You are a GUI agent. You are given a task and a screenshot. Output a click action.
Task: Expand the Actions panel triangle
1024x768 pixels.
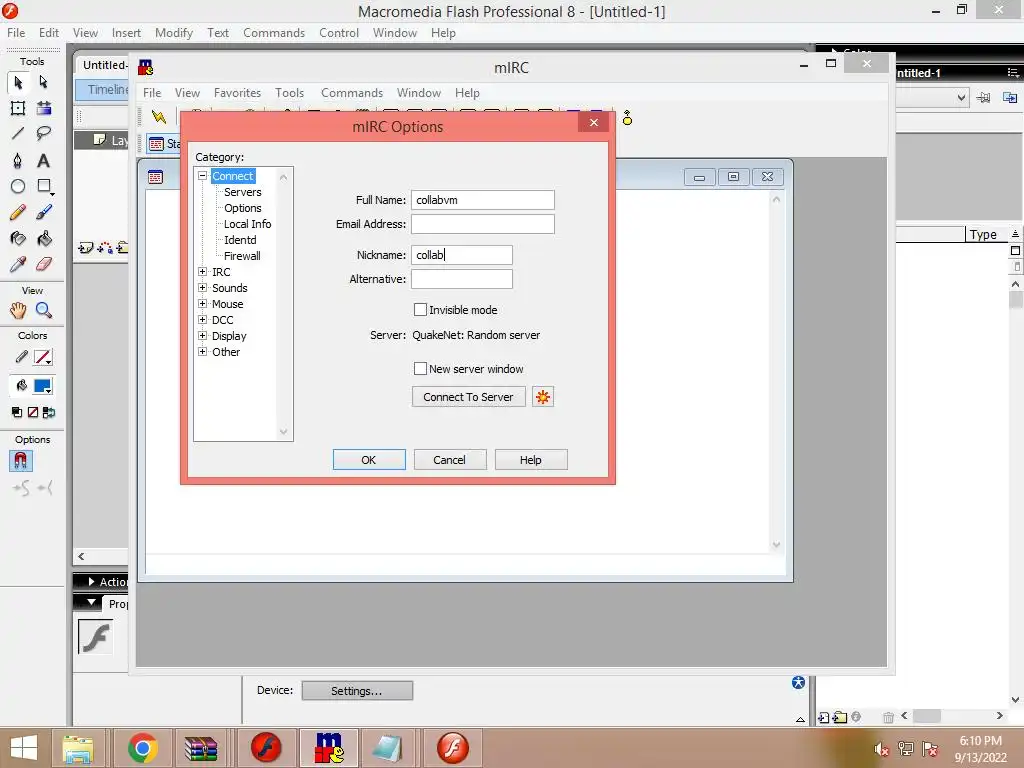click(x=91, y=581)
